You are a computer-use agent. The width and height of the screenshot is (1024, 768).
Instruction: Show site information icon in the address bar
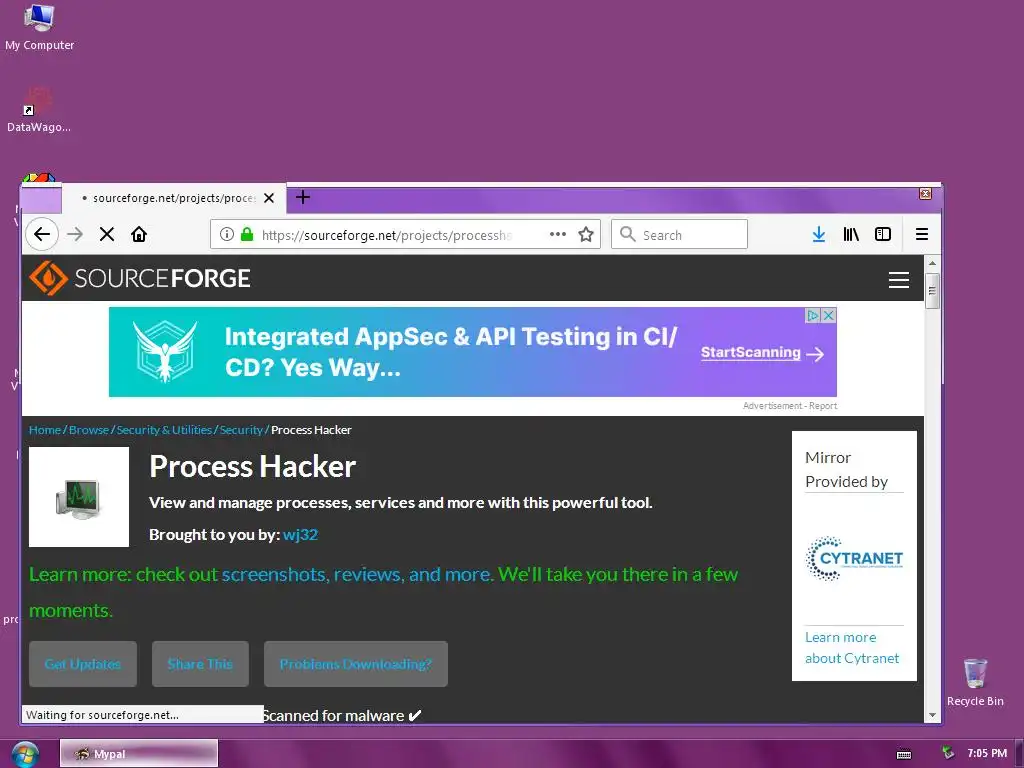(227, 234)
